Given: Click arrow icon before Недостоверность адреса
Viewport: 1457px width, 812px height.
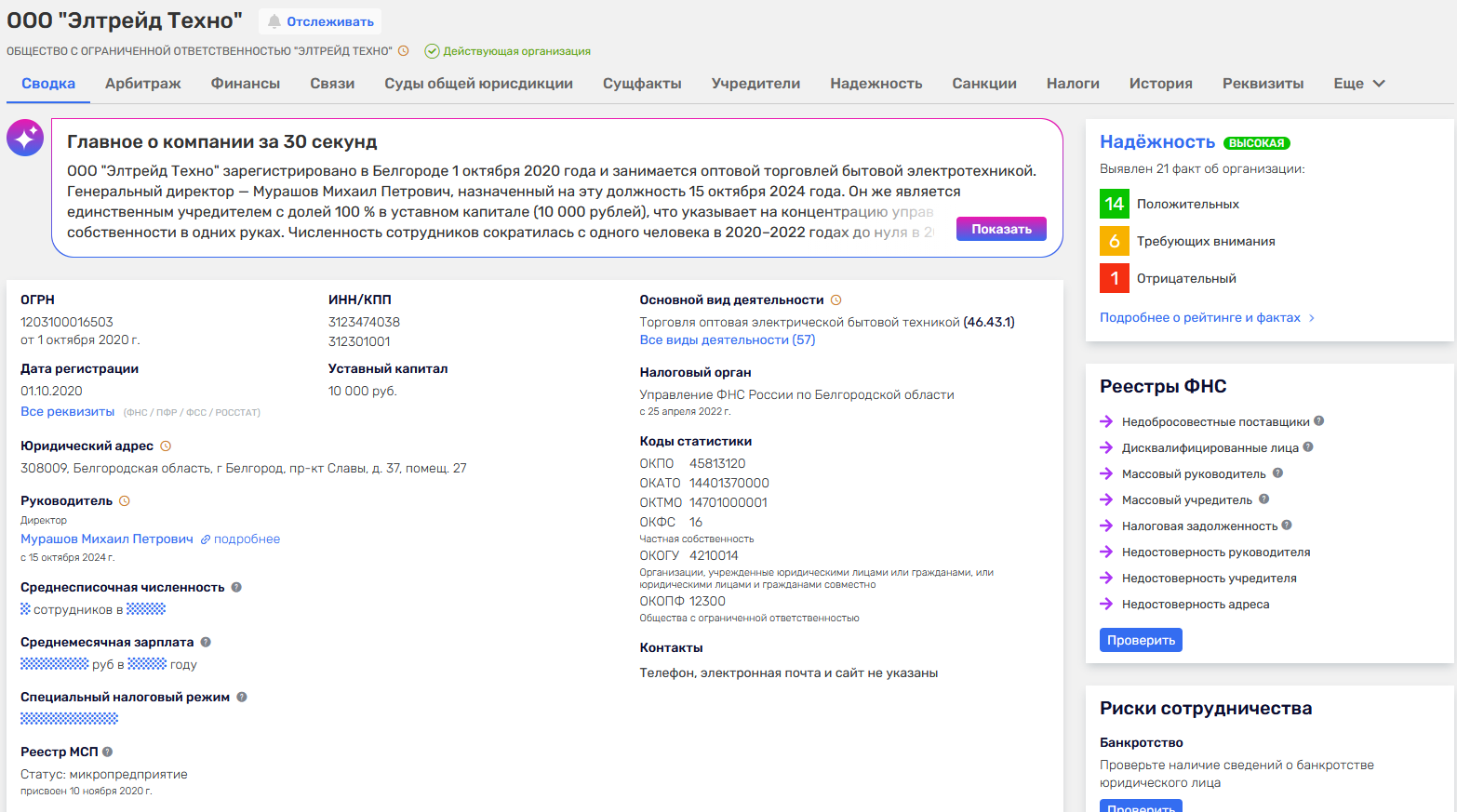Looking at the screenshot, I should click(x=1106, y=604).
